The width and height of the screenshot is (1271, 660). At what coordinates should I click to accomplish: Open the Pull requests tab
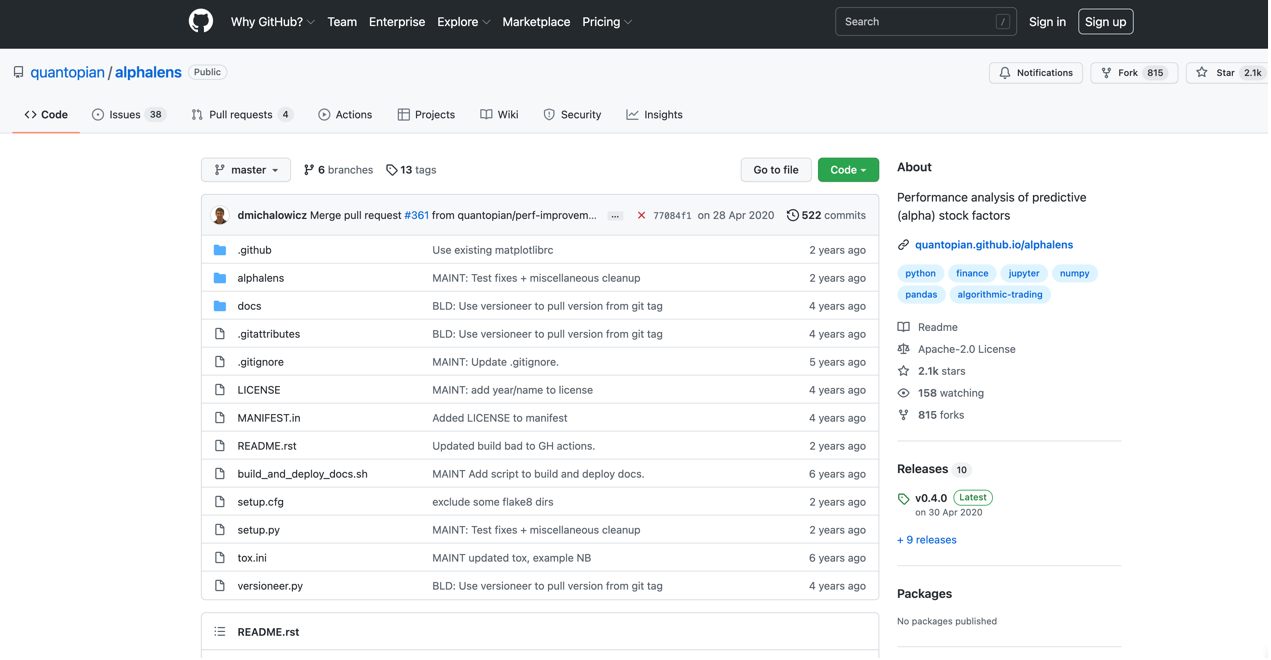pos(242,115)
